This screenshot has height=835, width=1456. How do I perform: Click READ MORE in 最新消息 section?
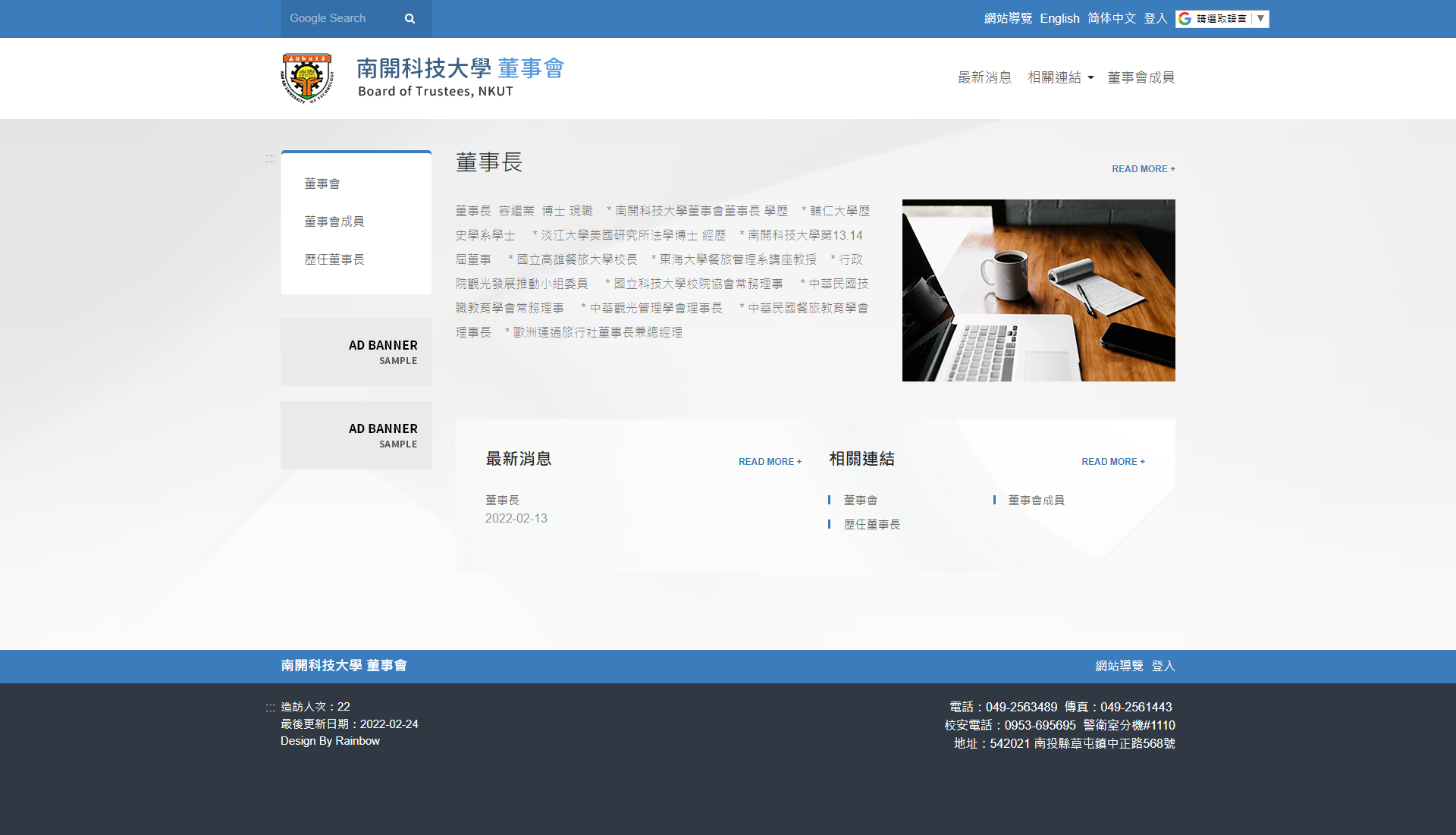770,462
